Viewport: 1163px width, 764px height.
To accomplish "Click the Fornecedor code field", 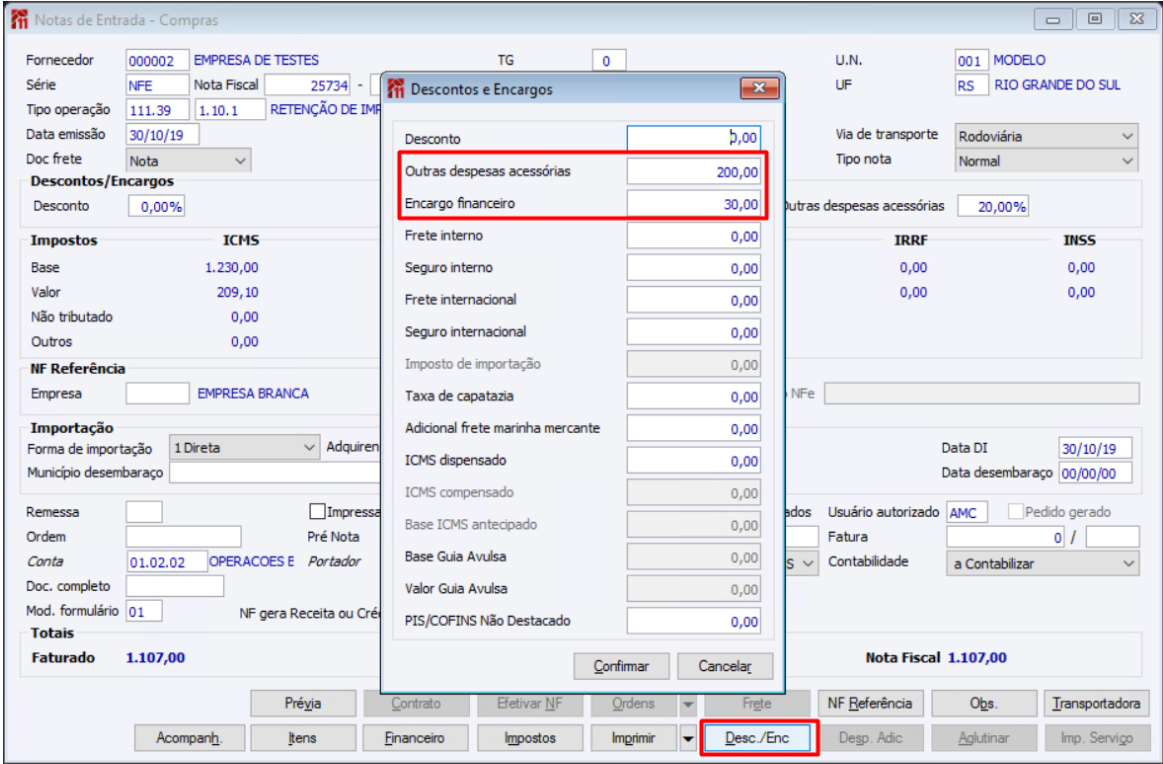I will (157, 61).
